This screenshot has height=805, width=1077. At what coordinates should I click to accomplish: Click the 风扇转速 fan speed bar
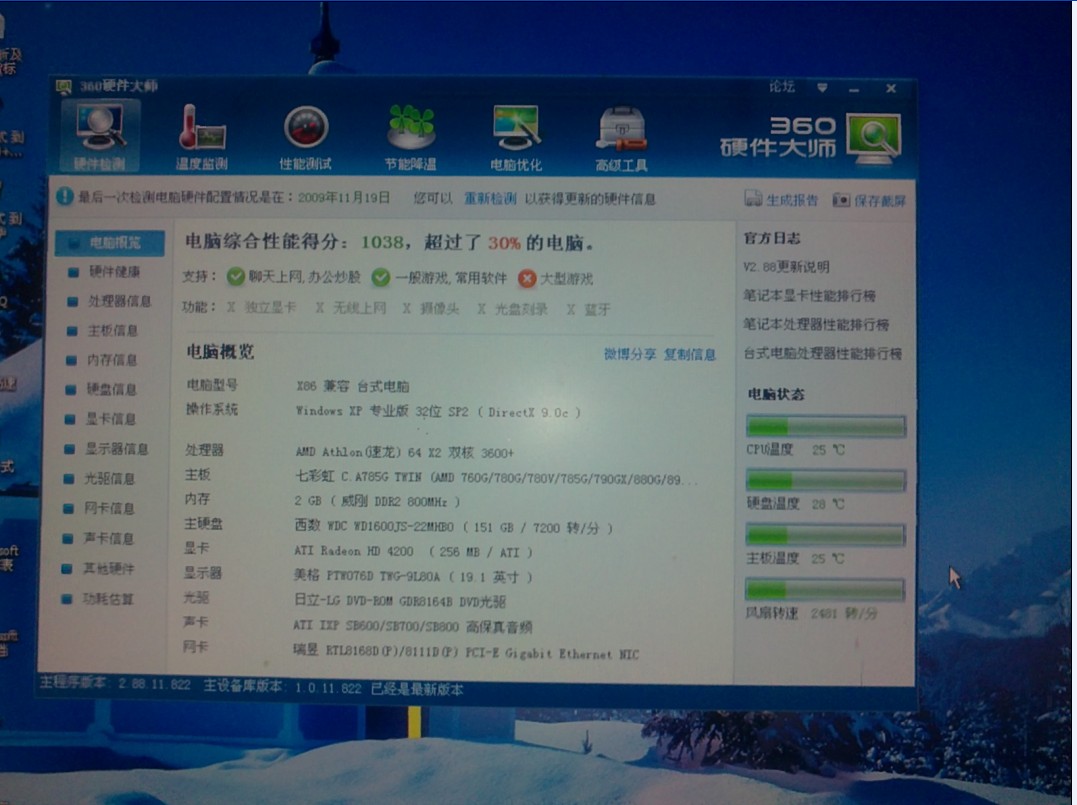(824, 589)
